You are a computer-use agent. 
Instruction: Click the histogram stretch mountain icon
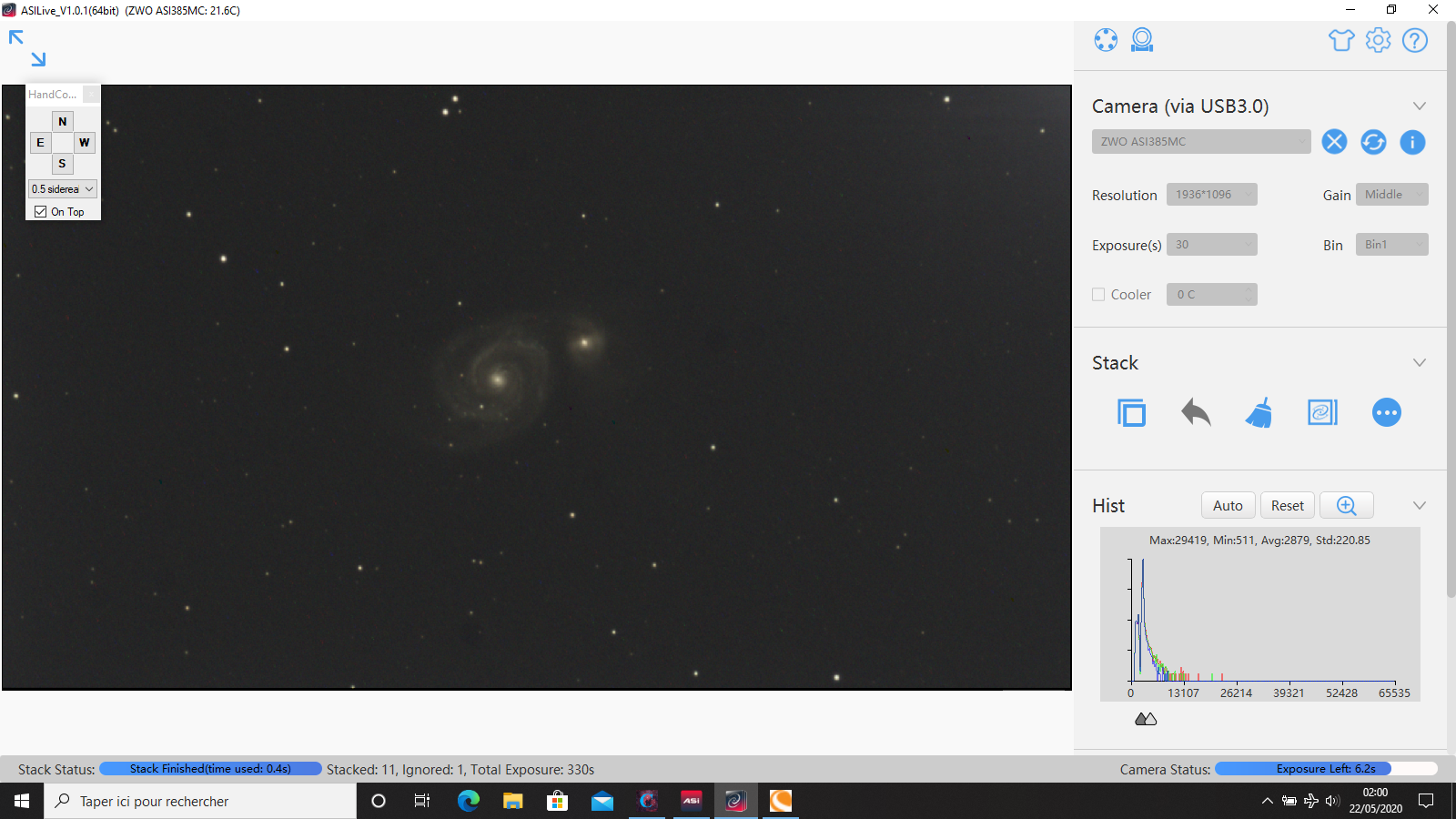click(1146, 719)
